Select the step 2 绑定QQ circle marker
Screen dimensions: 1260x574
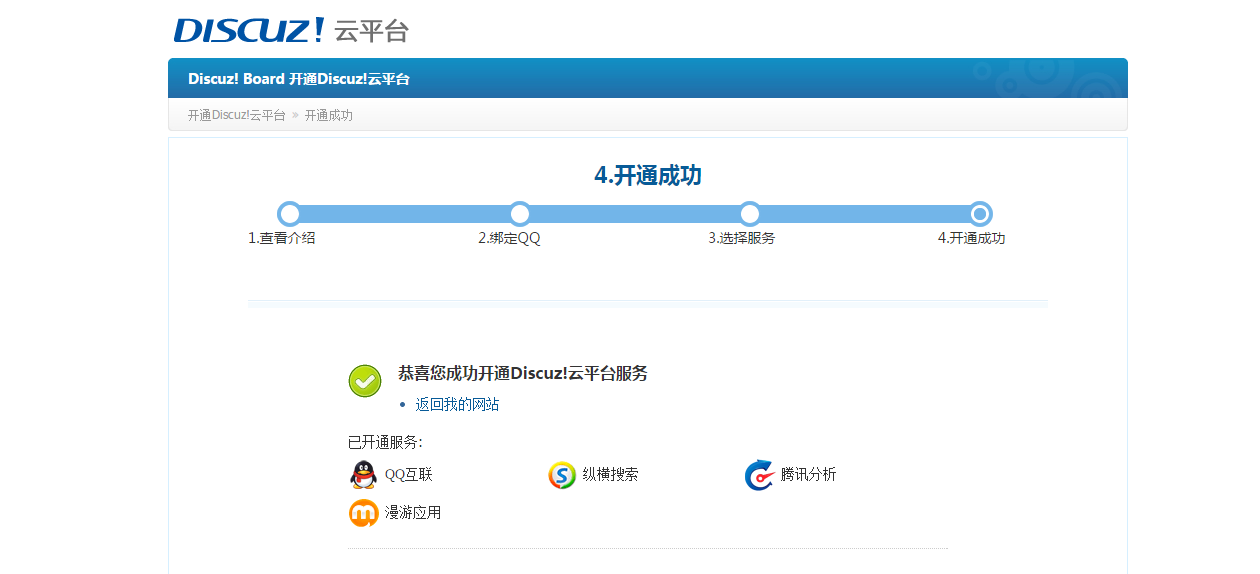click(x=519, y=213)
